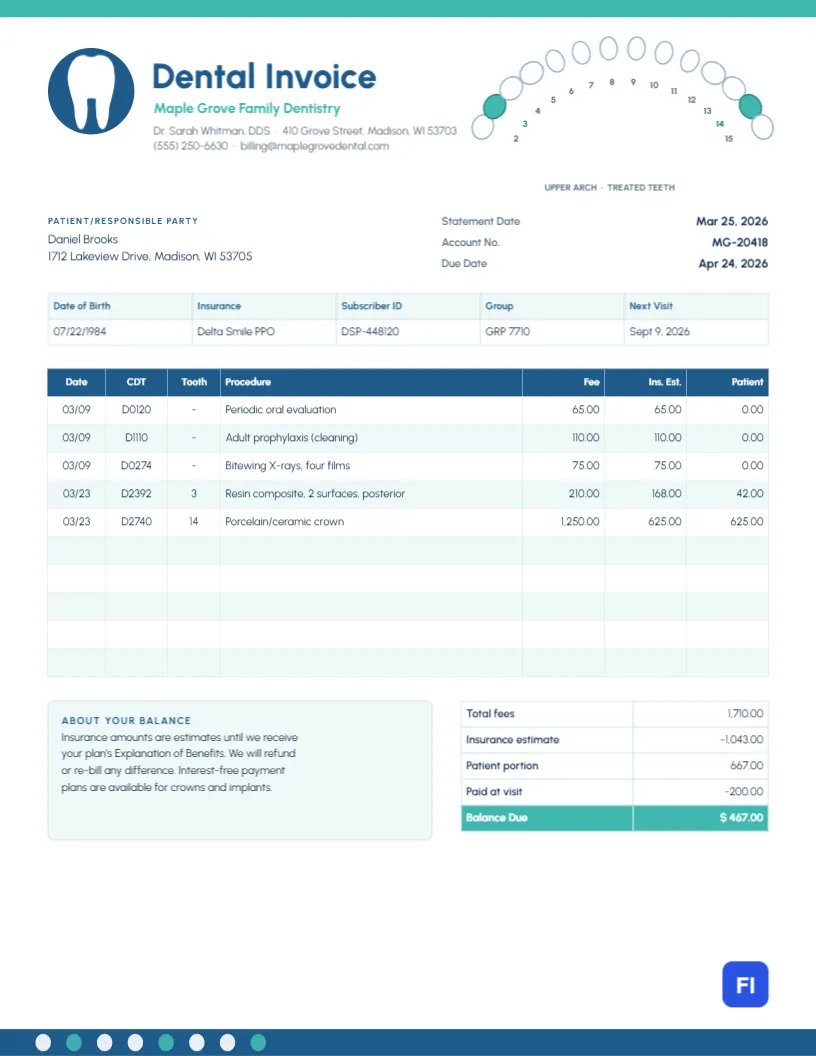Select the patient name Daniel Brooks
This screenshot has width=816, height=1056.
[83, 239]
